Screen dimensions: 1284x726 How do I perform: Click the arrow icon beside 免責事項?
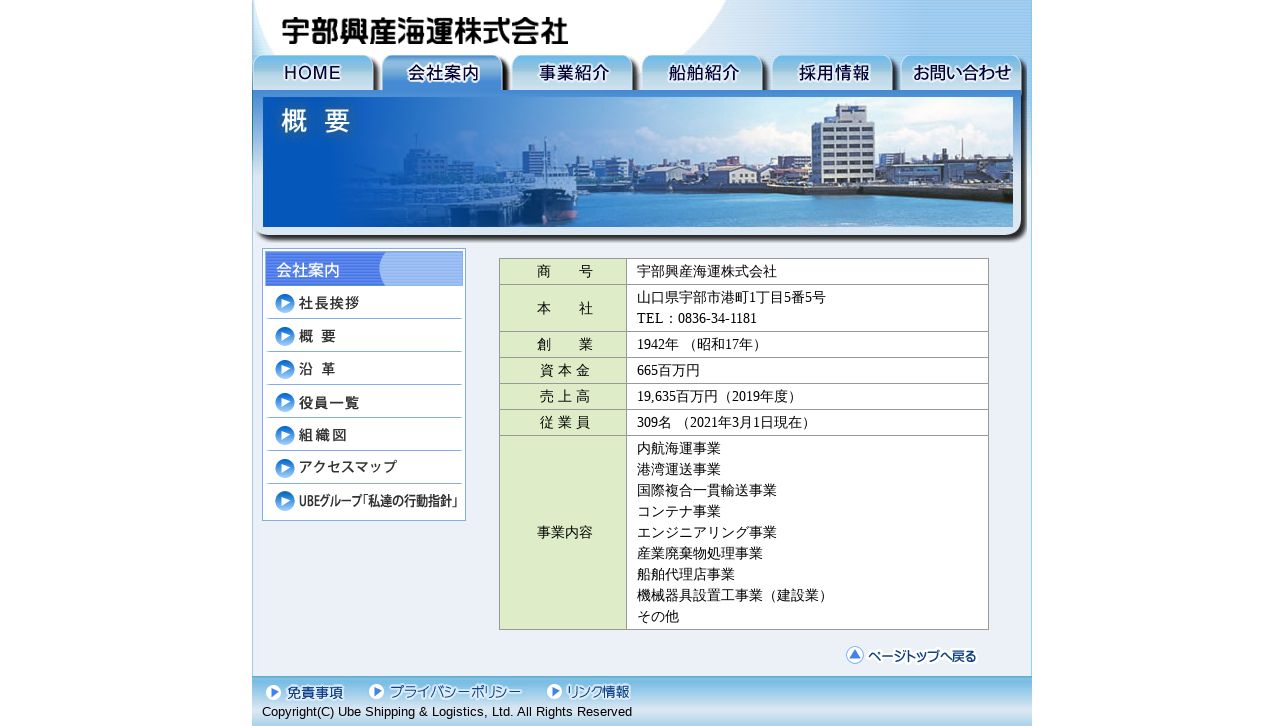coord(273,692)
